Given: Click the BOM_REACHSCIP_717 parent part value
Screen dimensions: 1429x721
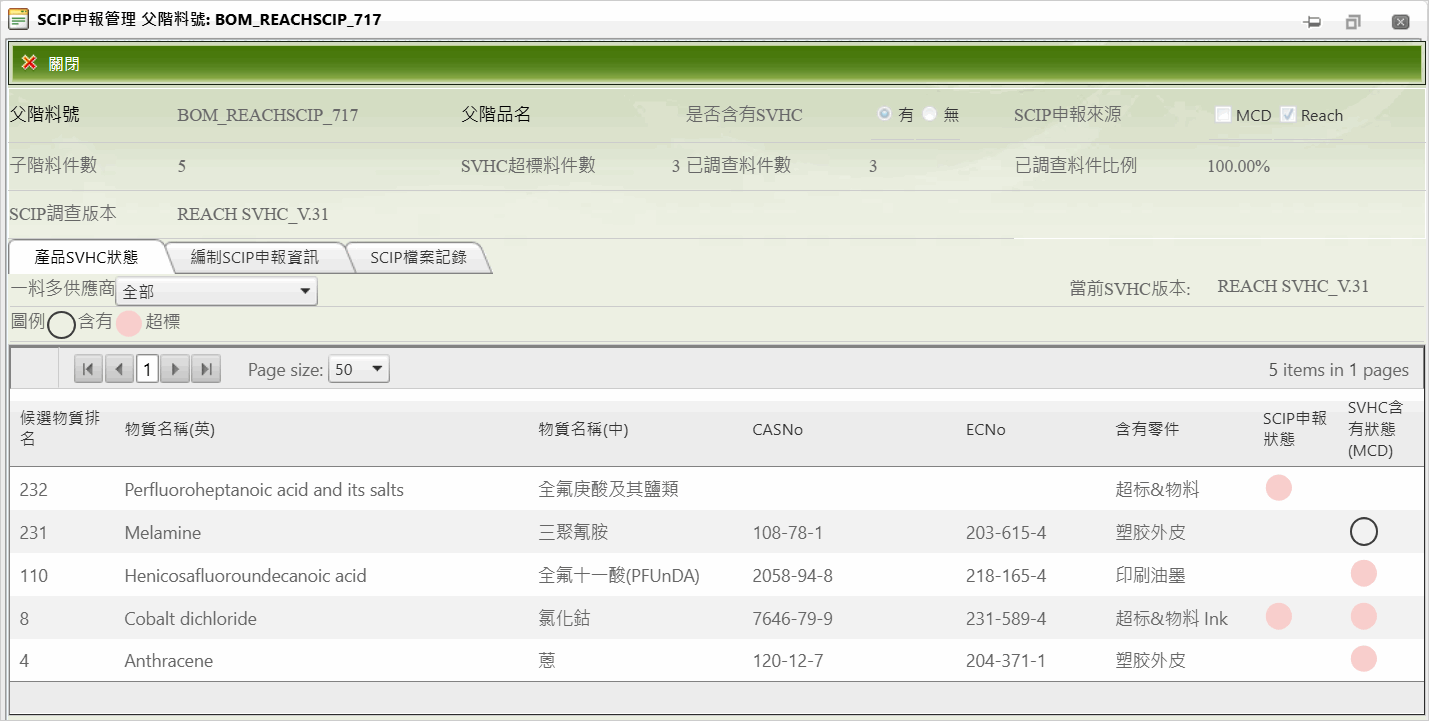Looking at the screenshot, I should tap(267, 115).
